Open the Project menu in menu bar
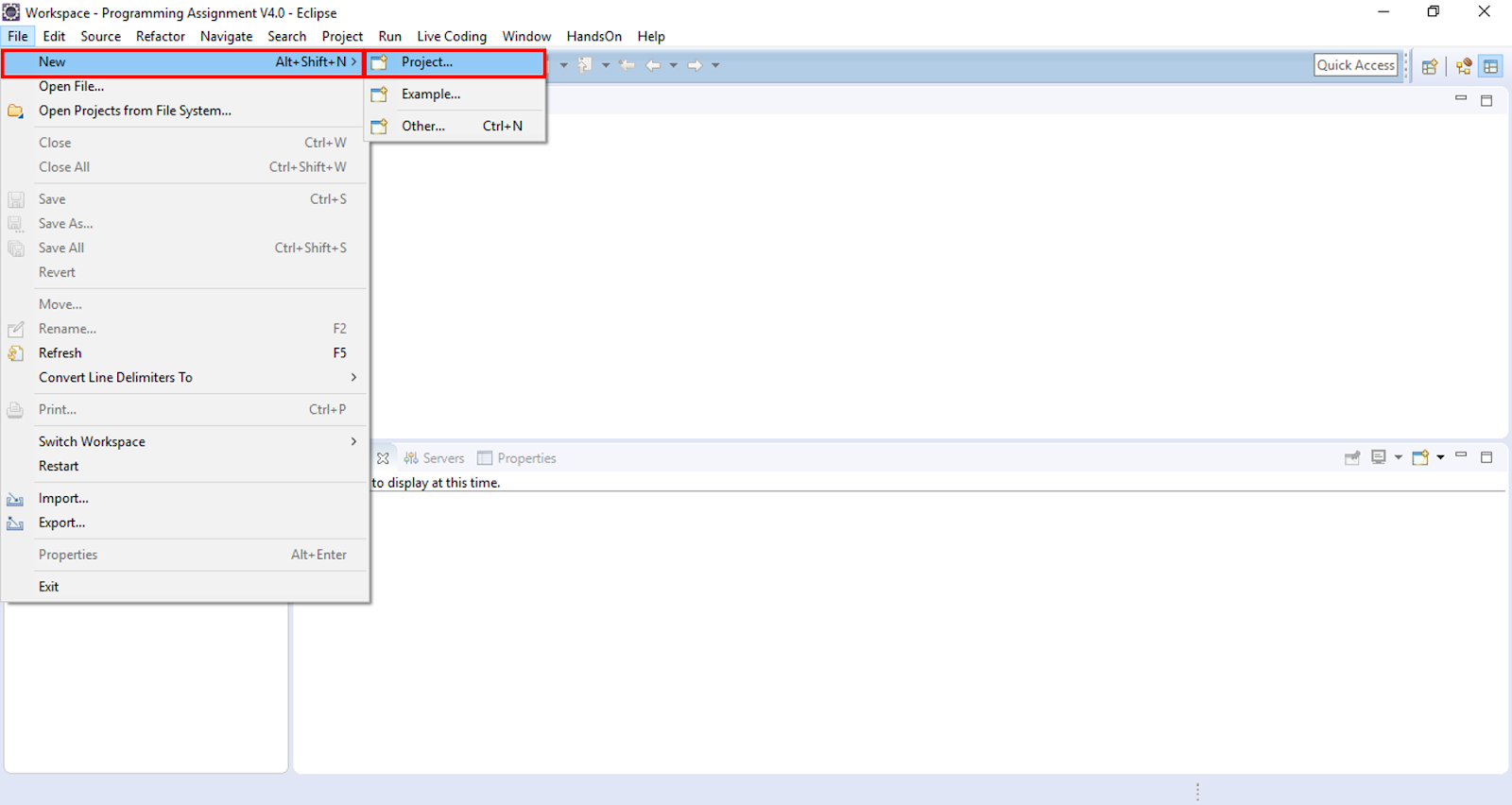 pos(342,37)
